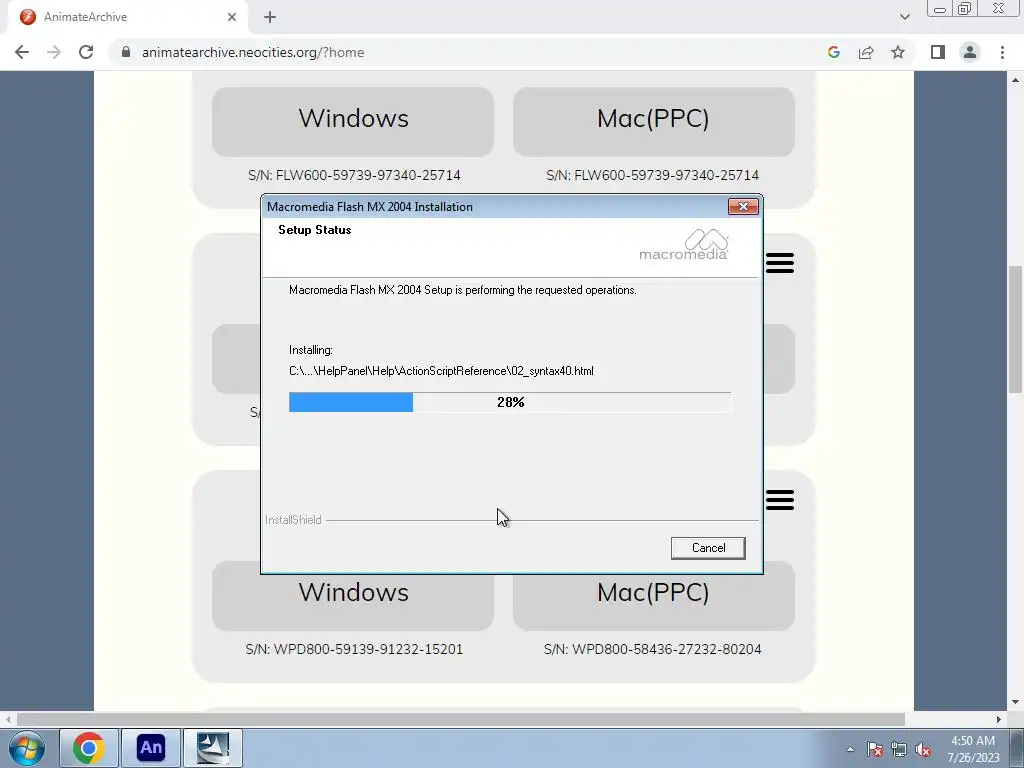Switch to the installer taskbar item

(213, 748)
